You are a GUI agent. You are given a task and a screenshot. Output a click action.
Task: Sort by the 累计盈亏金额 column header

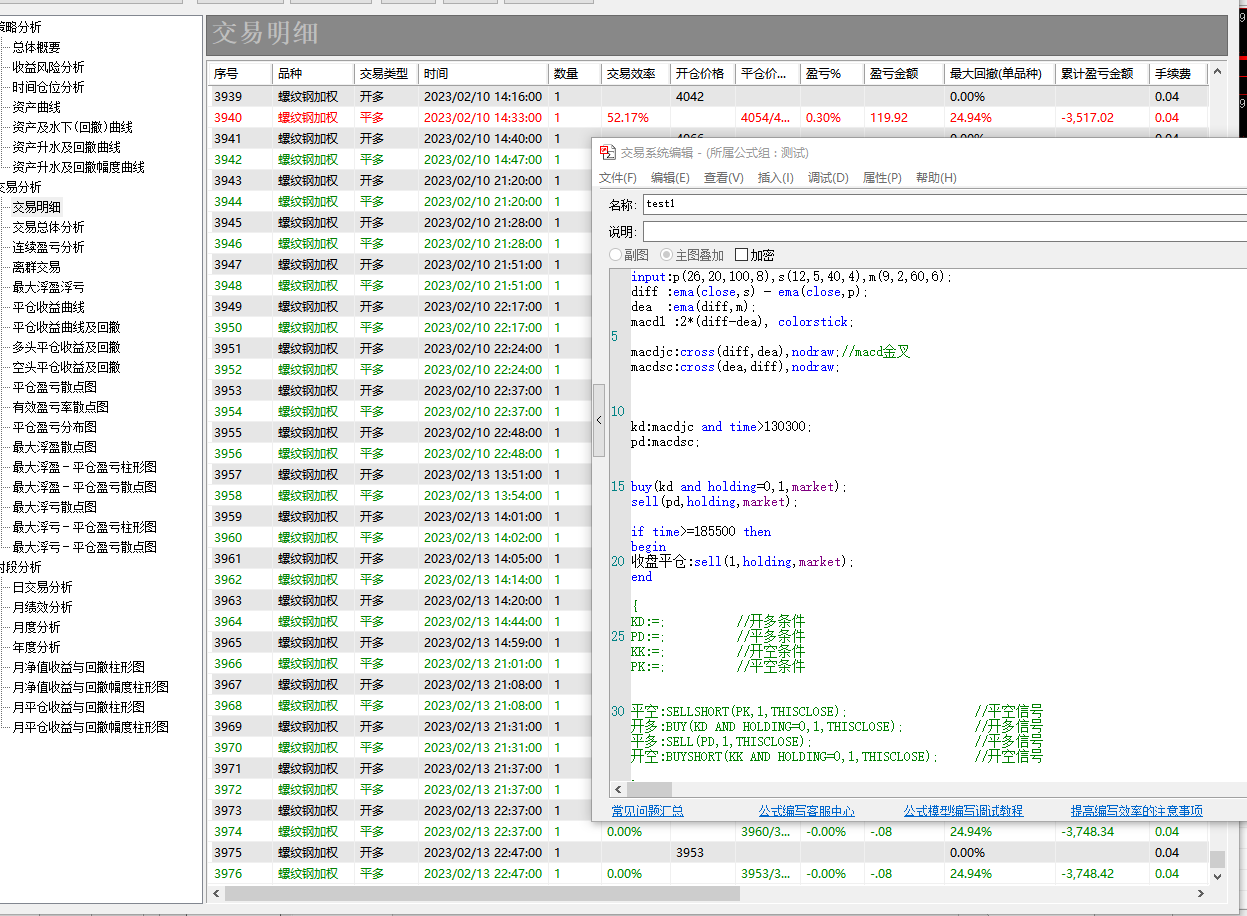1102,74
